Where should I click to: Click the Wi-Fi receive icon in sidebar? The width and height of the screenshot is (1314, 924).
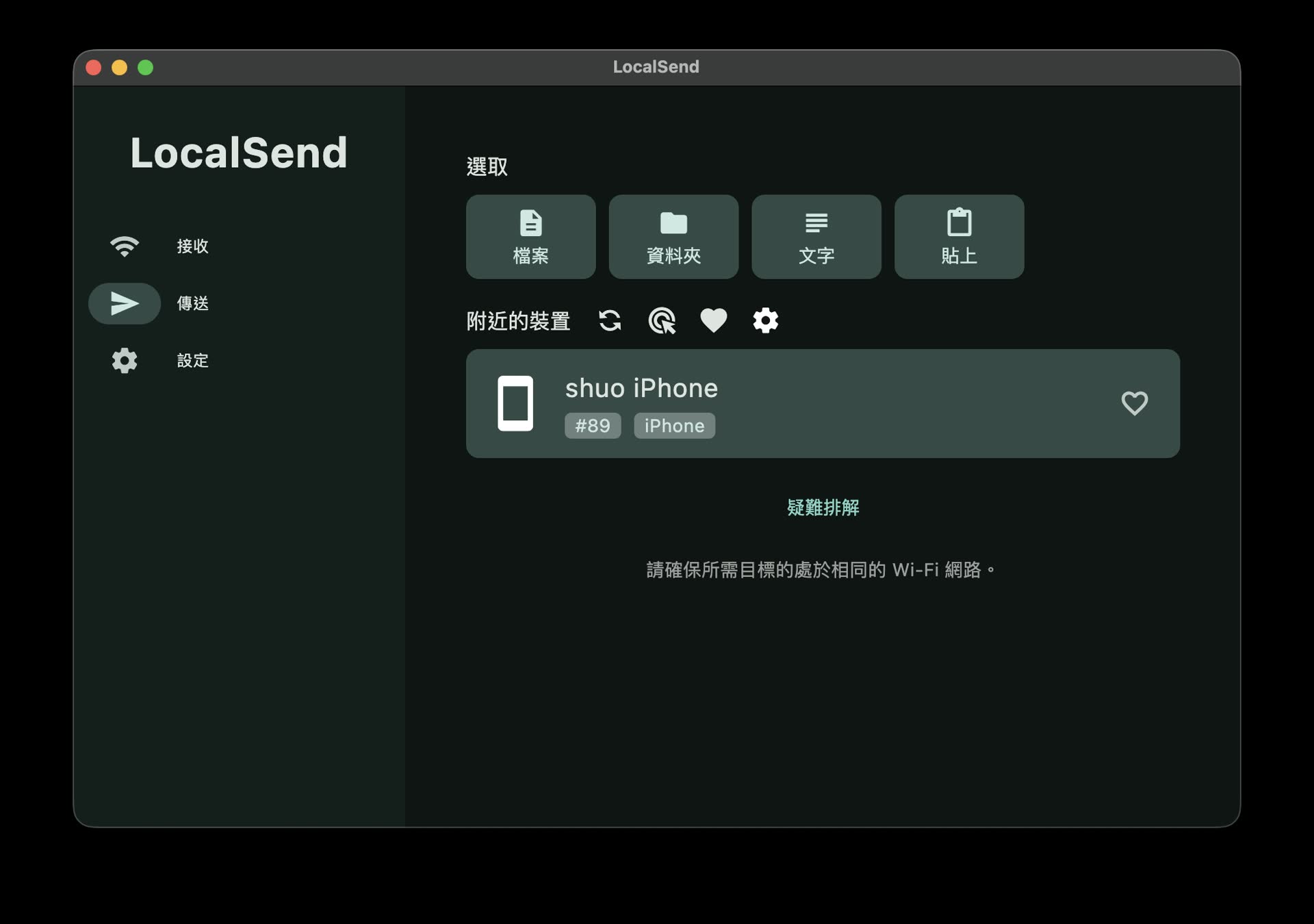pyautogui.click(x=125, y=246)
